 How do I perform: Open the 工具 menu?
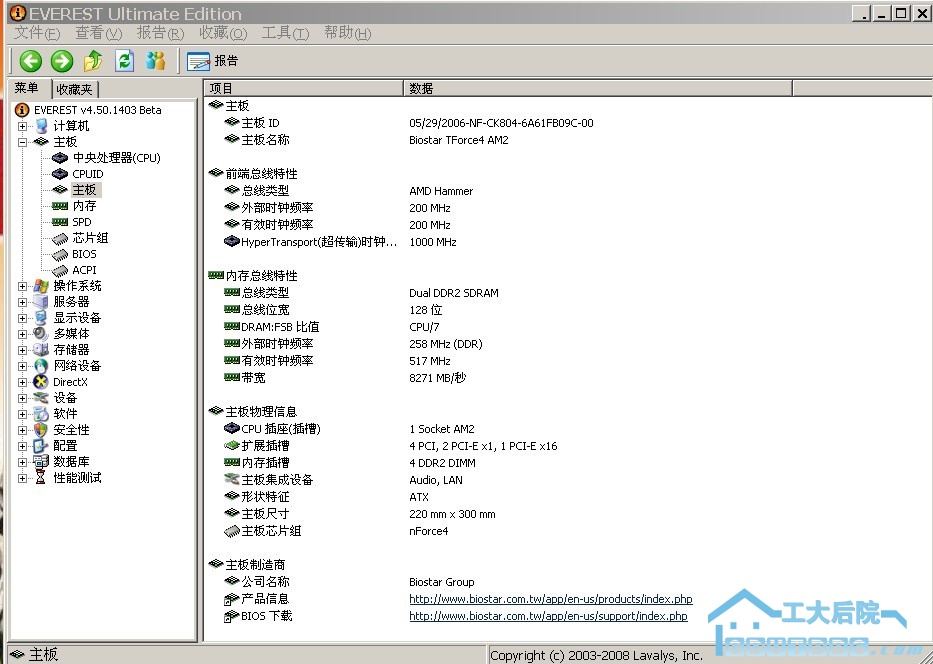[285, 33]
